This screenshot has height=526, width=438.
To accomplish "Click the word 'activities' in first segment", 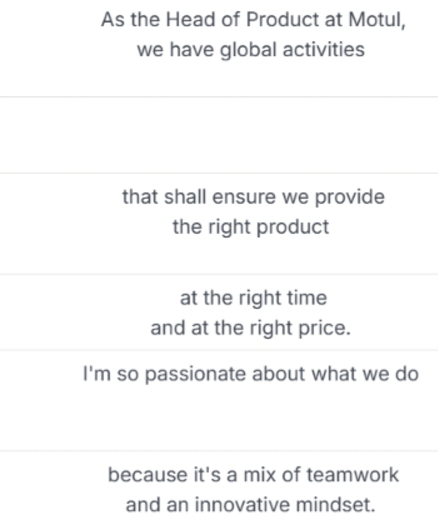I will click(324, 50).
